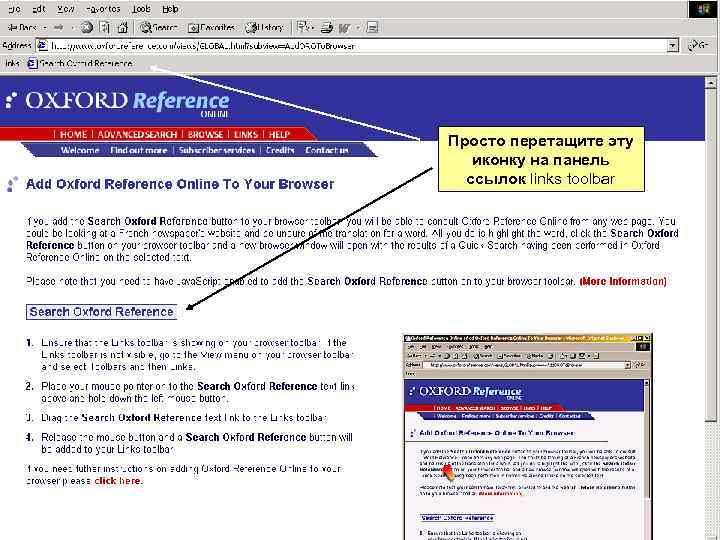Click the Print toolbar icon

pyautogui.click(x=326, y=28)
